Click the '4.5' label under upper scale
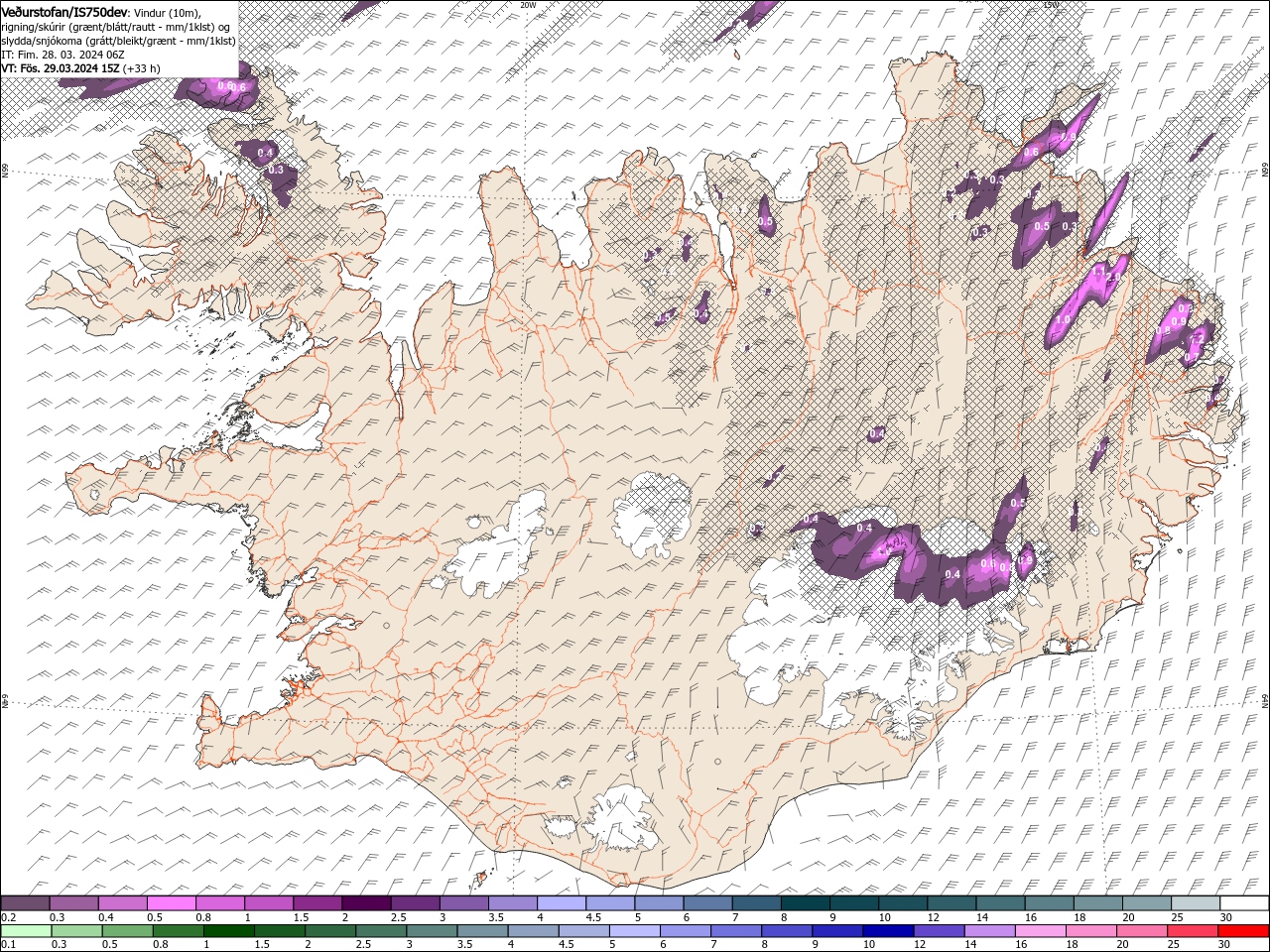 point(593,917)
